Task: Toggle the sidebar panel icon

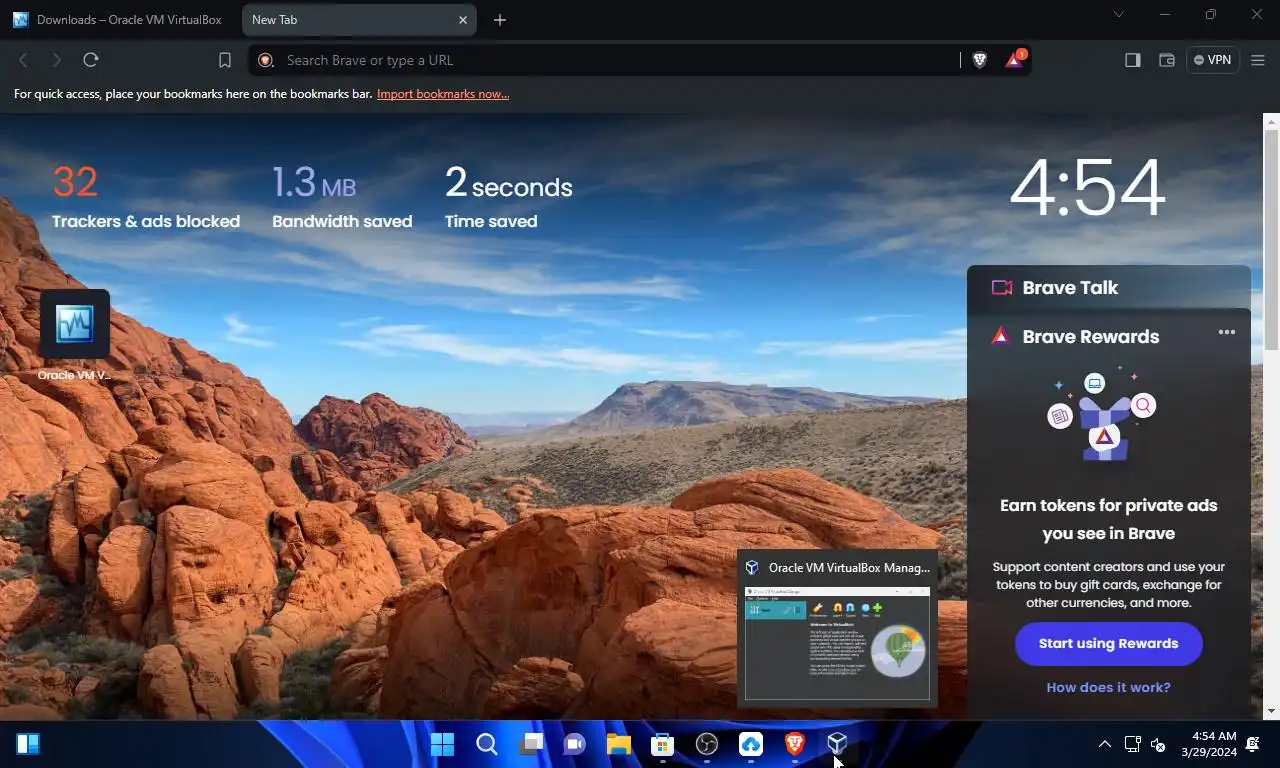Action: [1133, 60]
